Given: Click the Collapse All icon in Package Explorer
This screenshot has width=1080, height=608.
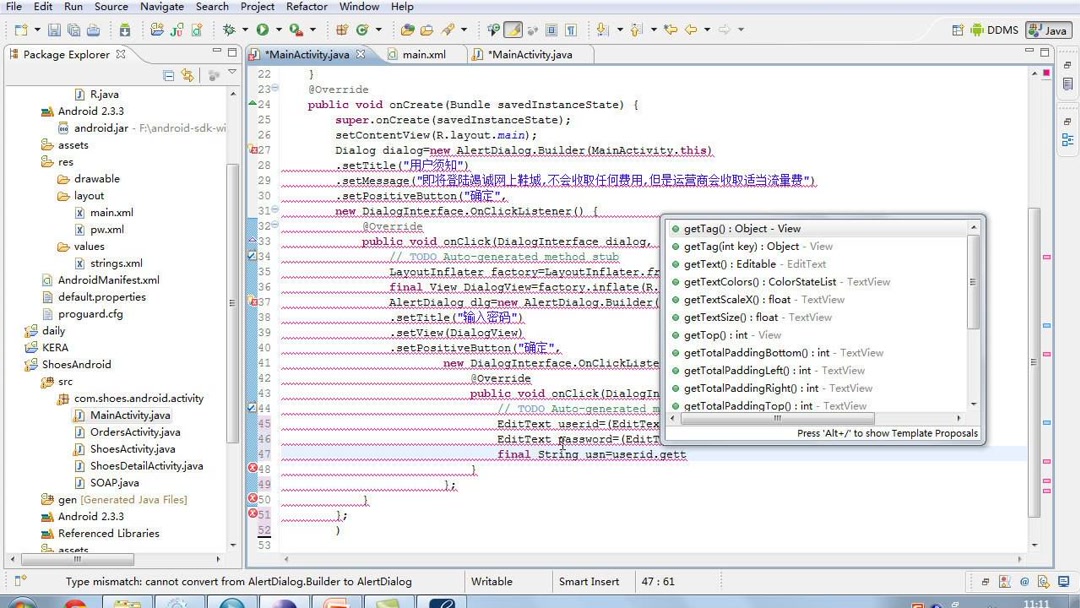Looking at the screenshot, I should coord(168,76).
